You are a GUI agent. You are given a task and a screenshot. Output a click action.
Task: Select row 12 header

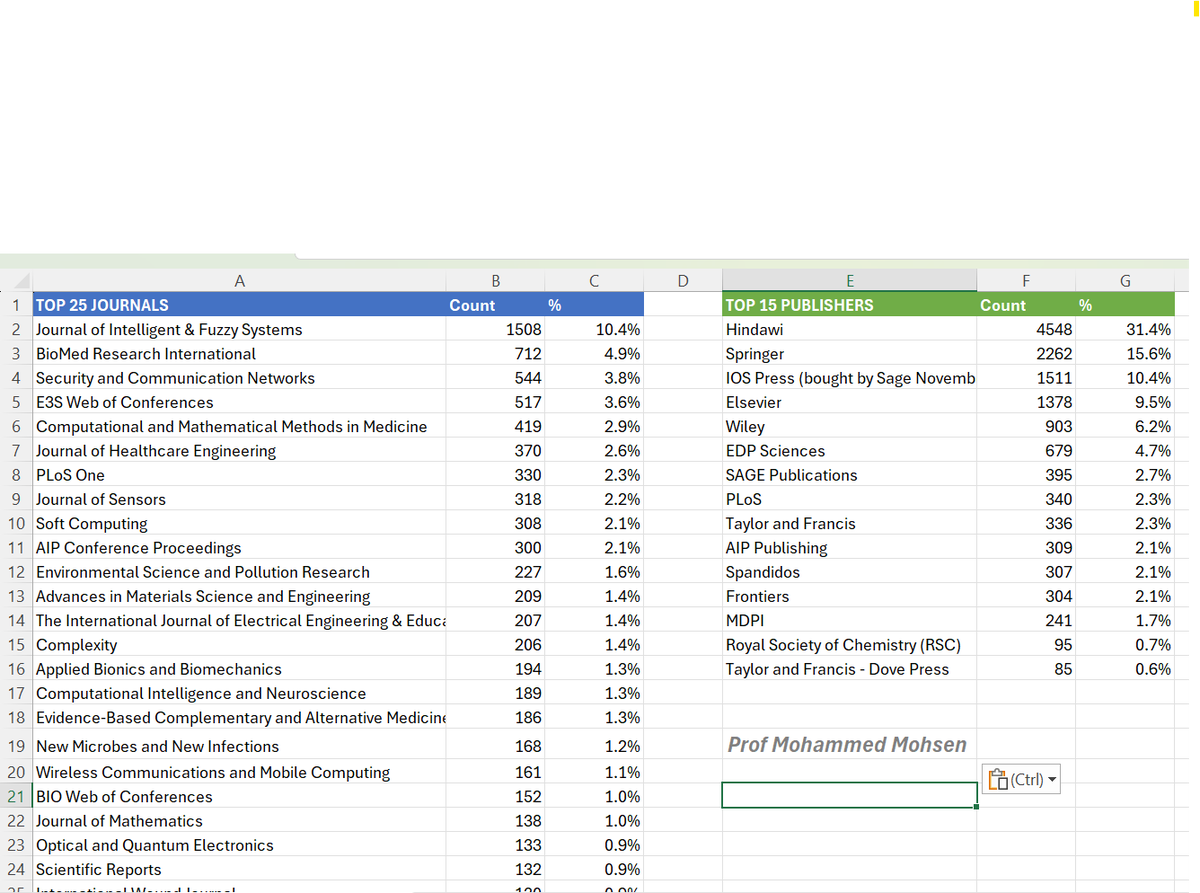click(x=17, y=572)
